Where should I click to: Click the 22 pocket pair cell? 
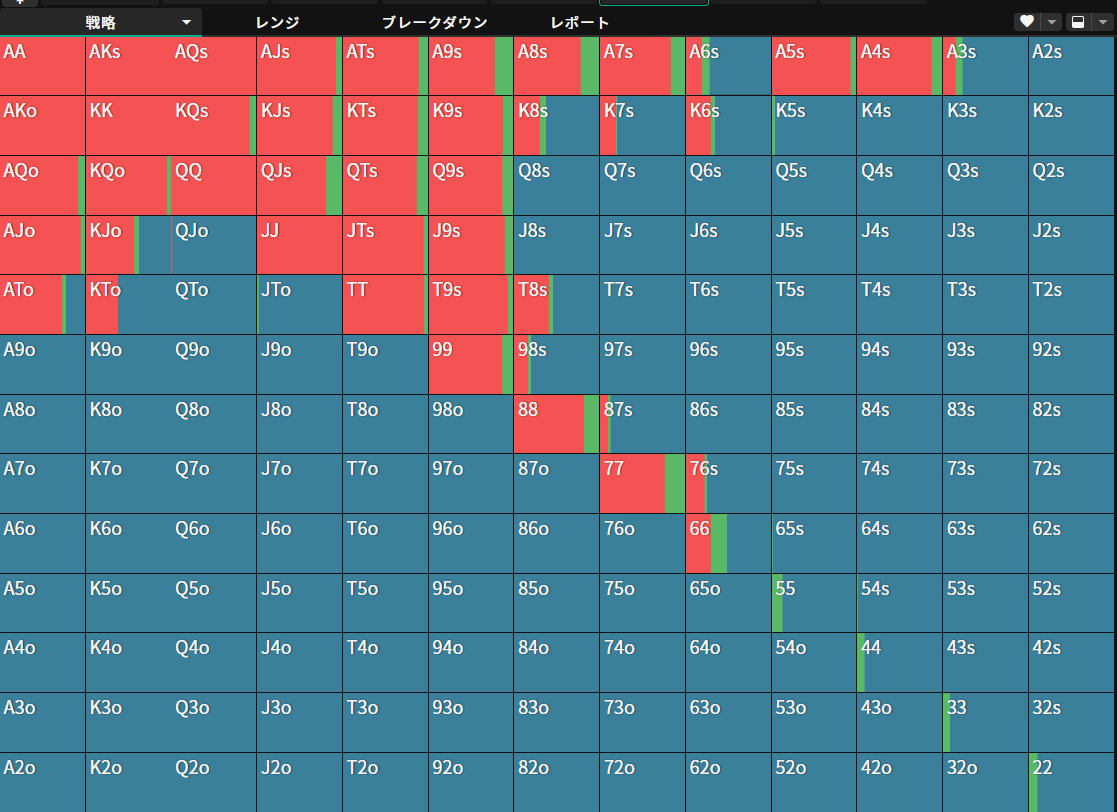click(1071, 782)
